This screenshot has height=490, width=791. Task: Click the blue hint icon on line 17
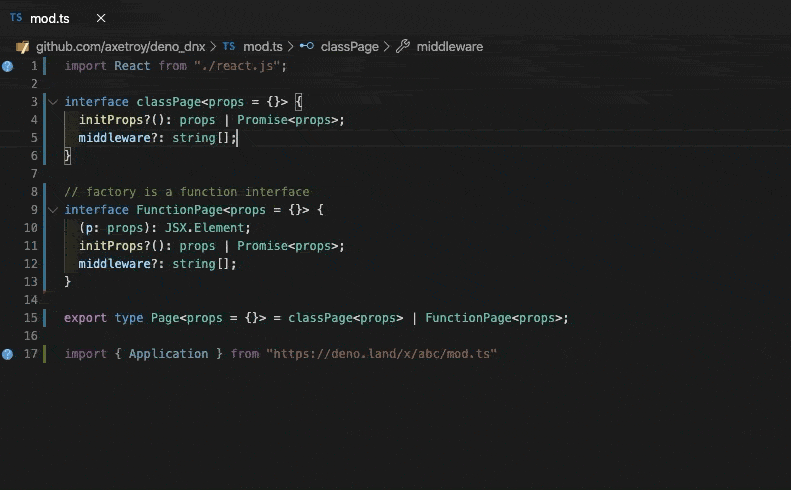(x=8, y=354)
